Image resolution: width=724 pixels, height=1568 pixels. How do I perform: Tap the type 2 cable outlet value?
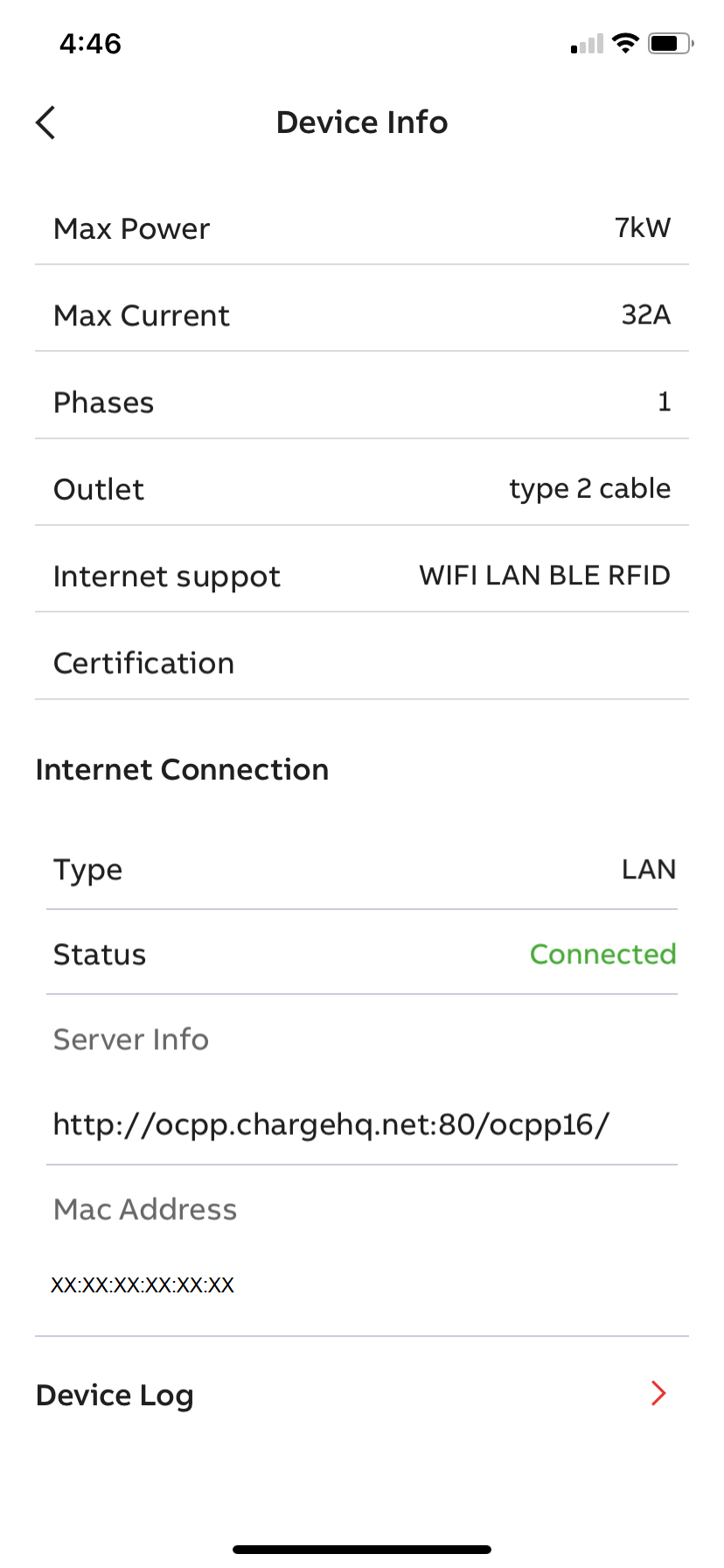click(x=589, y=488)
